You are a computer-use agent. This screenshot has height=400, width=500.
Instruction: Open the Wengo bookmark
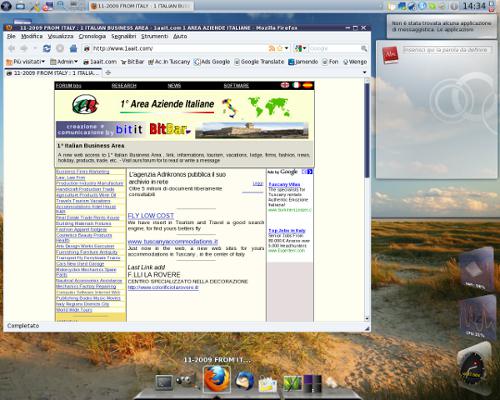[x=355, y=62]
